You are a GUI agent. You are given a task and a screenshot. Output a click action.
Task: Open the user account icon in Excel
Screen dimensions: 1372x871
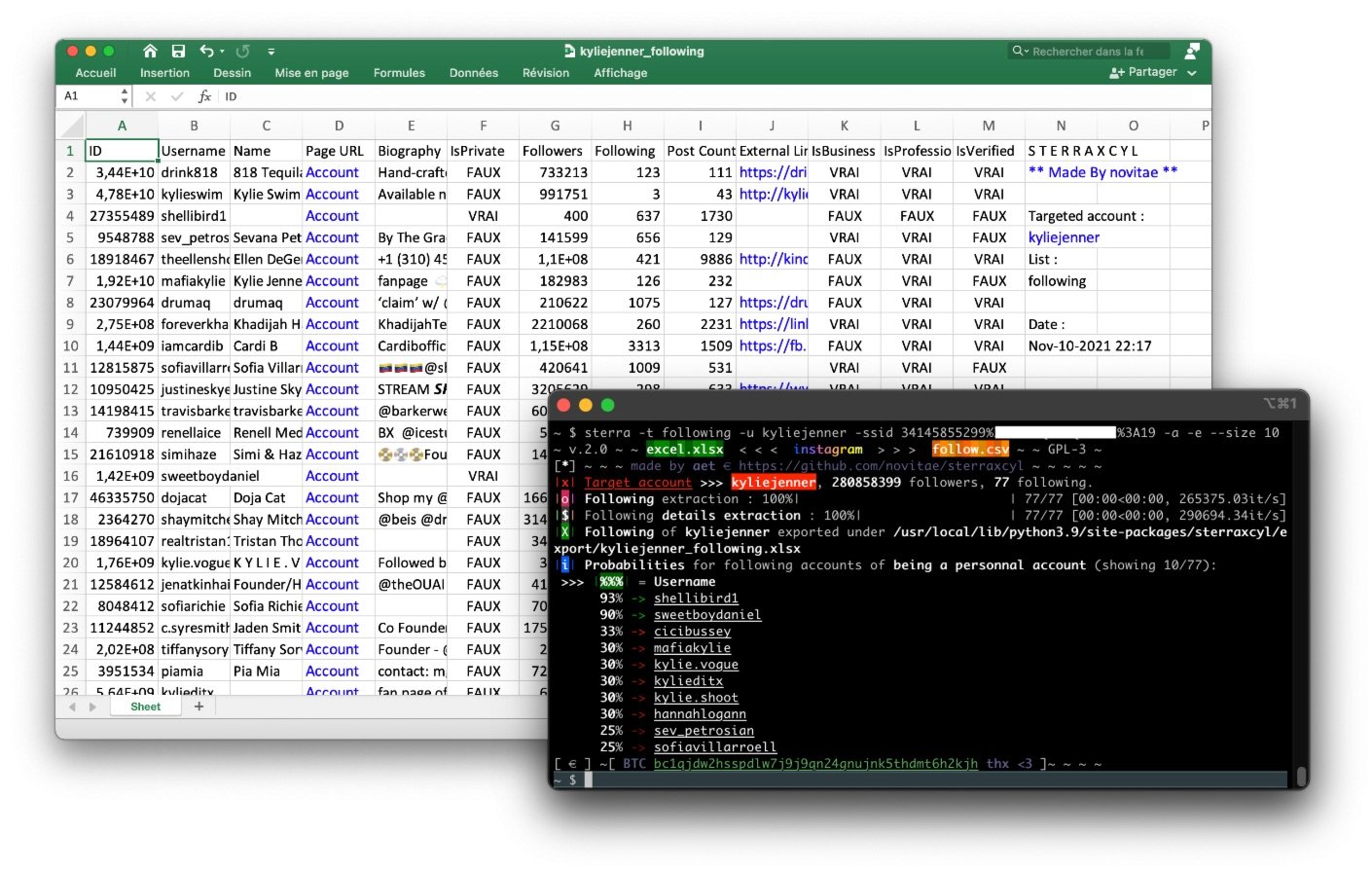click(1192, 52)
